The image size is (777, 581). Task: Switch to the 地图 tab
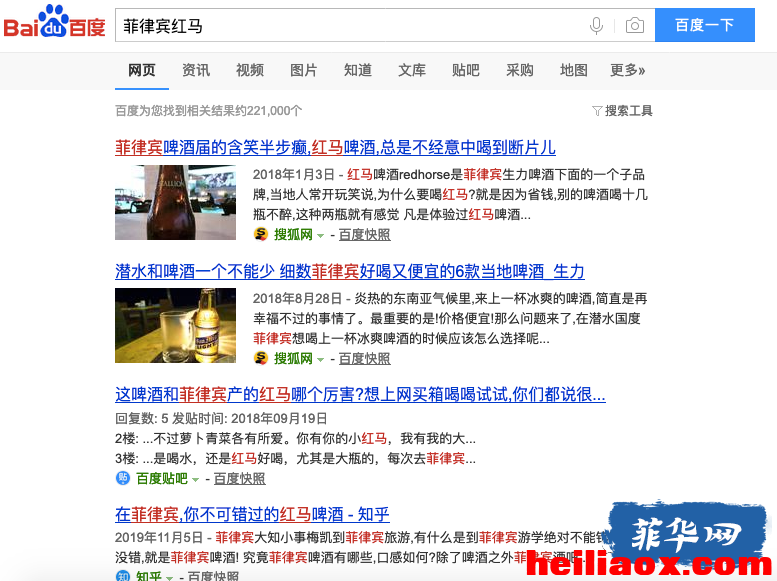pos(574,70)
